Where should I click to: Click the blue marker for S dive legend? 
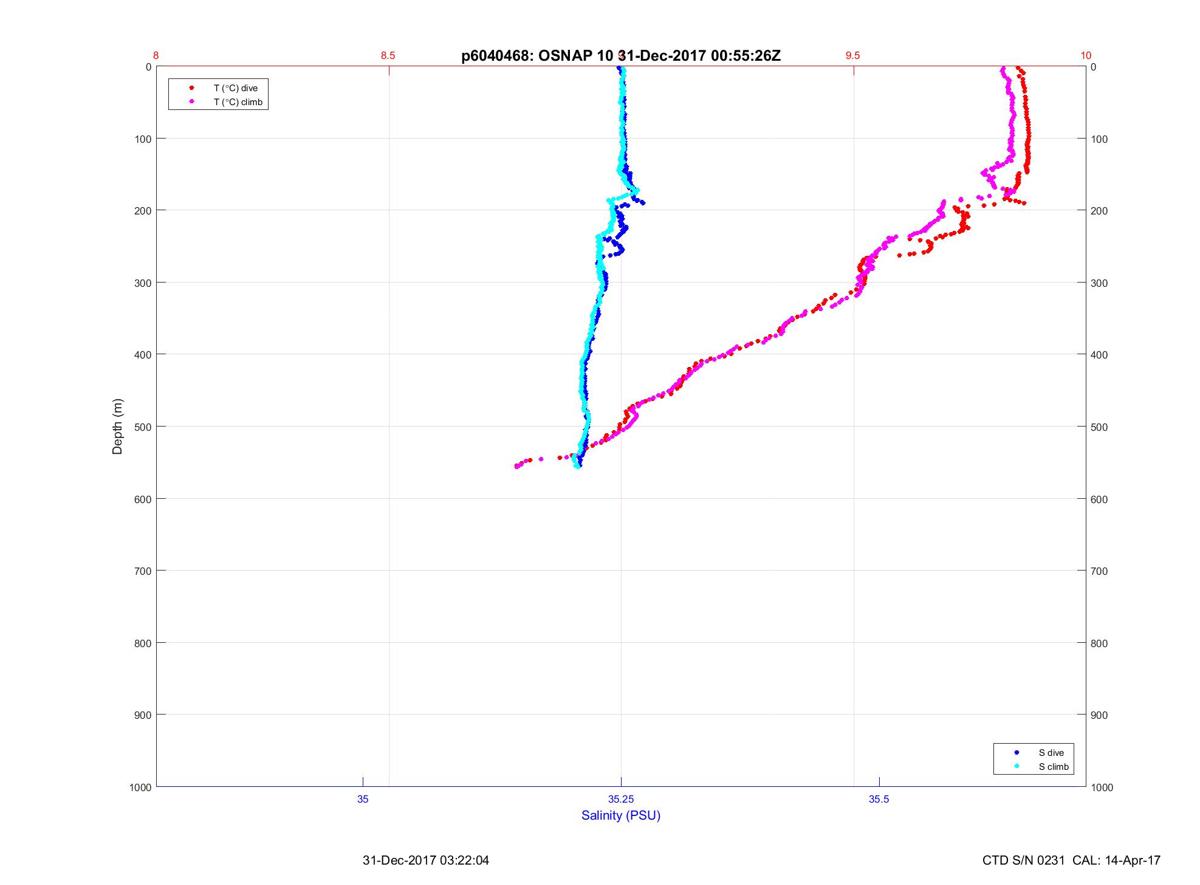(x=1016, y=752)
